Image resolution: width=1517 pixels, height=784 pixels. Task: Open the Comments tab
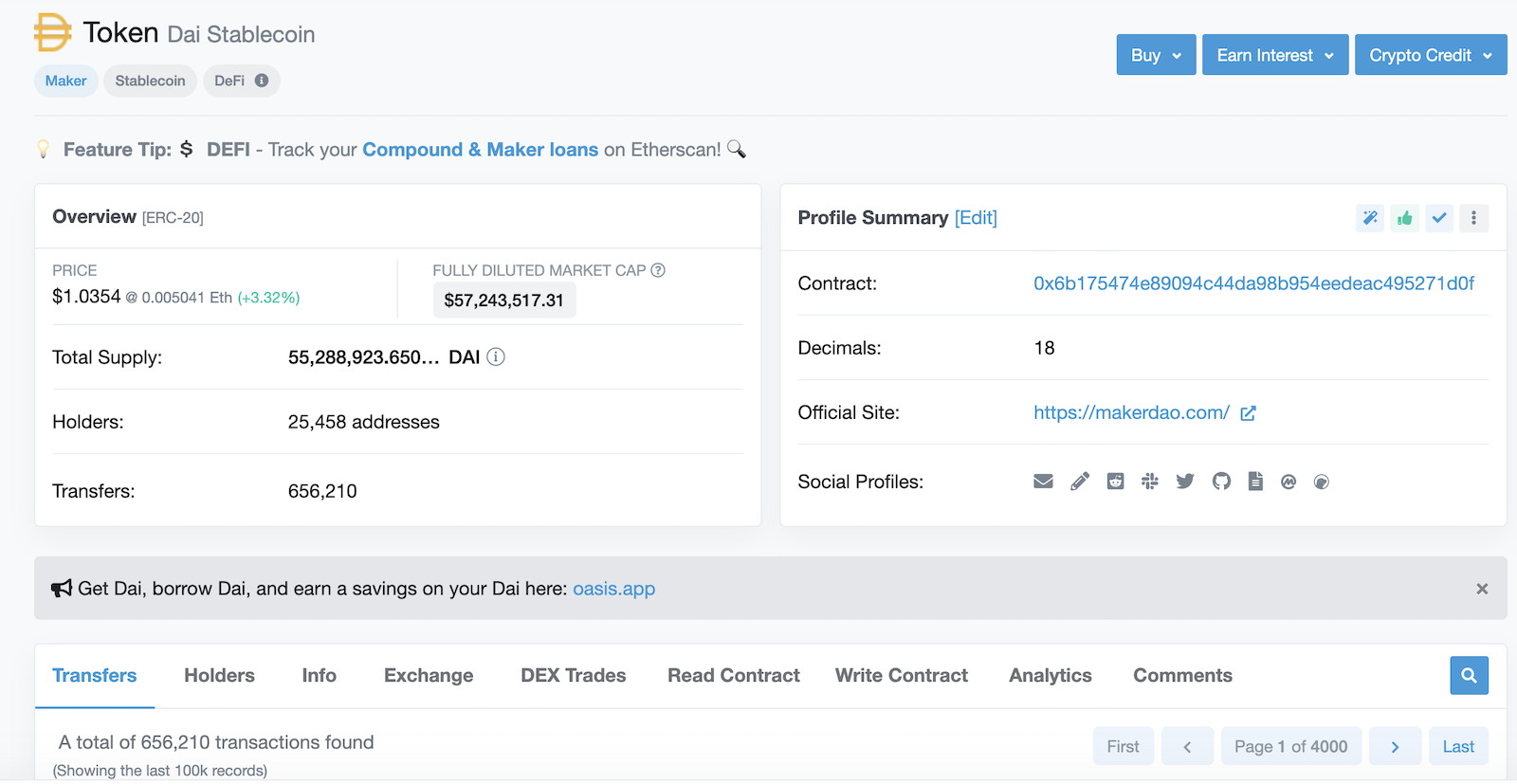pyautogui.click(x=1183, y=675)
